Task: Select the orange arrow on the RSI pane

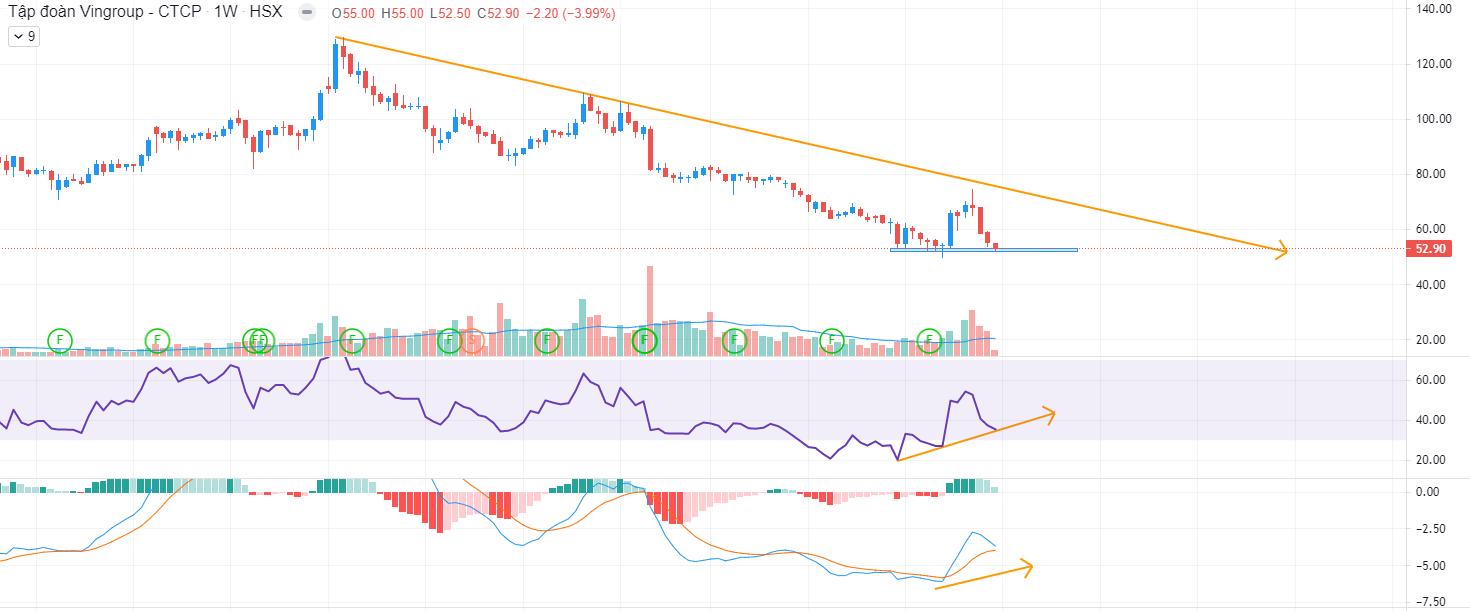Action: pyautogui.click(x=1048, y=414)
